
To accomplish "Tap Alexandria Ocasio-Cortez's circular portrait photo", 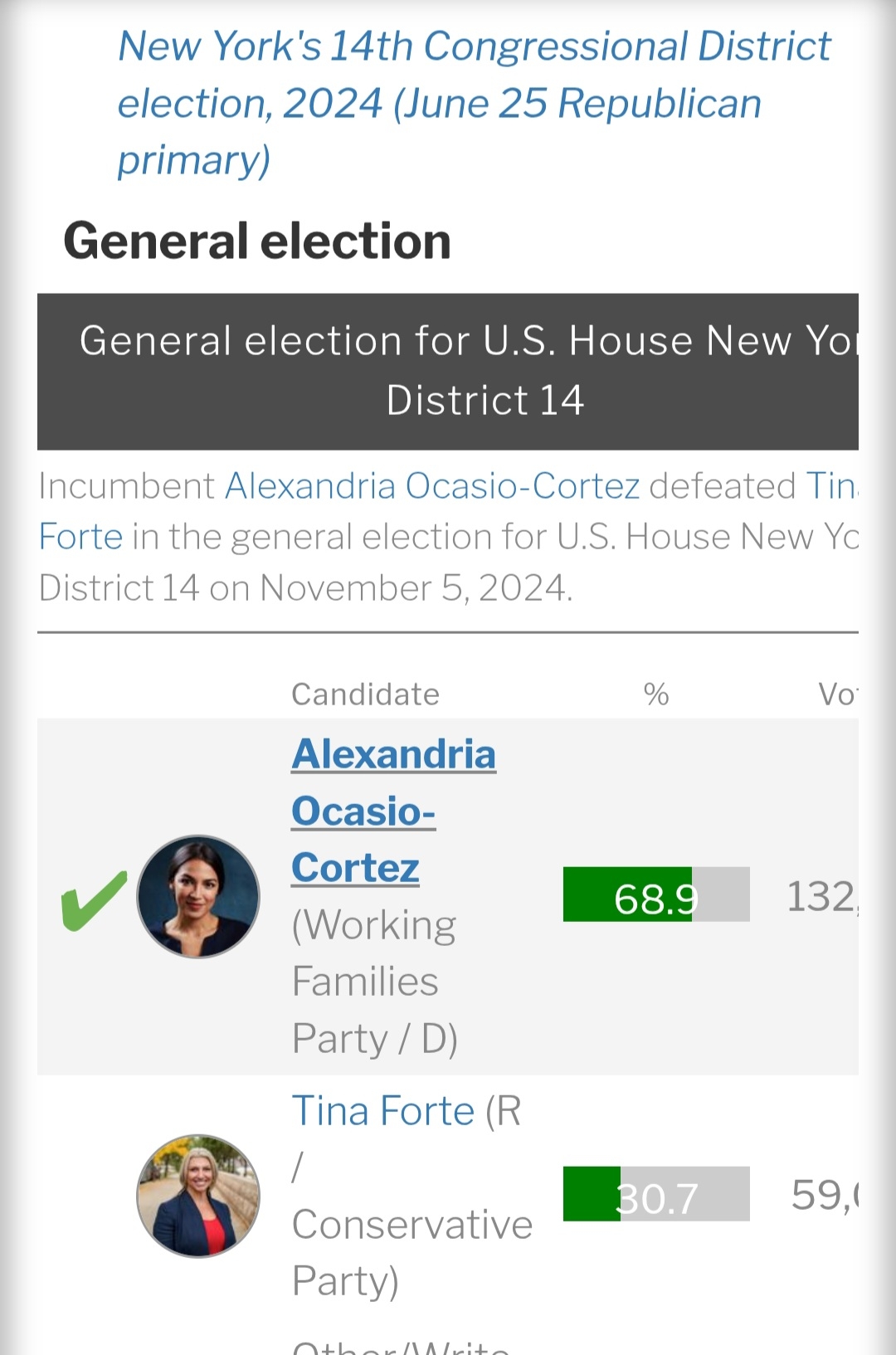I will [198, 897].
